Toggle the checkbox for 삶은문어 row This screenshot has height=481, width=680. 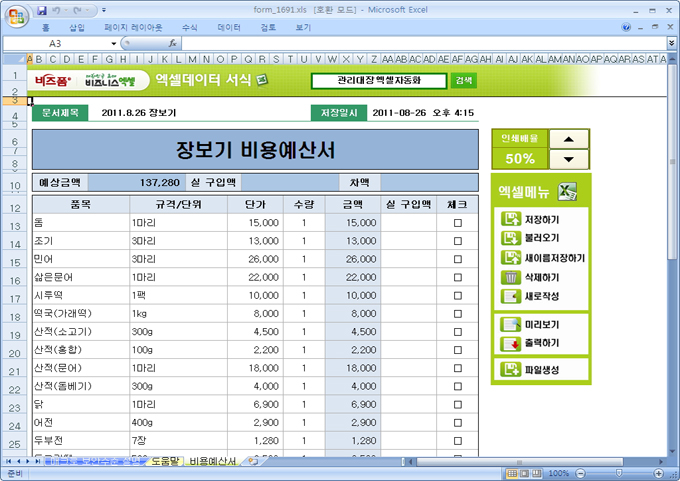[458, 278]
